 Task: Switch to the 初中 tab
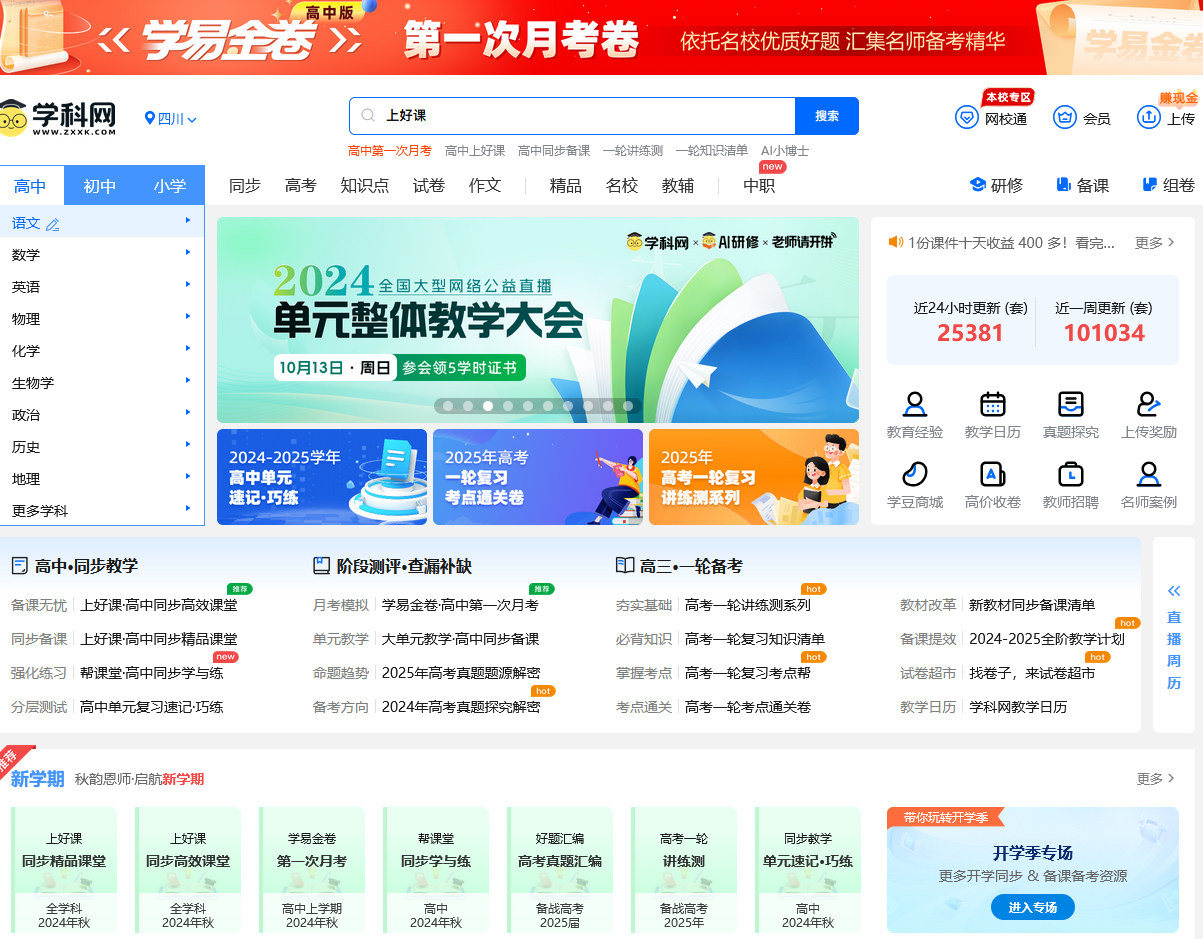[99, 186]
